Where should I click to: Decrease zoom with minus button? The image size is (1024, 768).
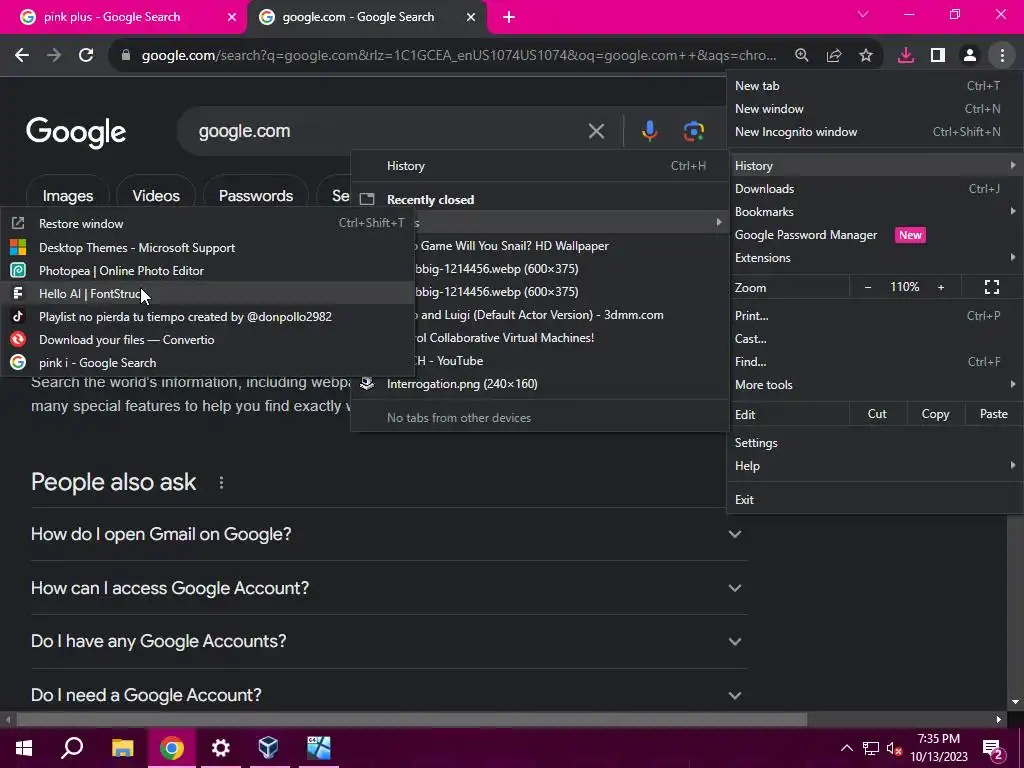pyautogui.click(x=868, y=287)
